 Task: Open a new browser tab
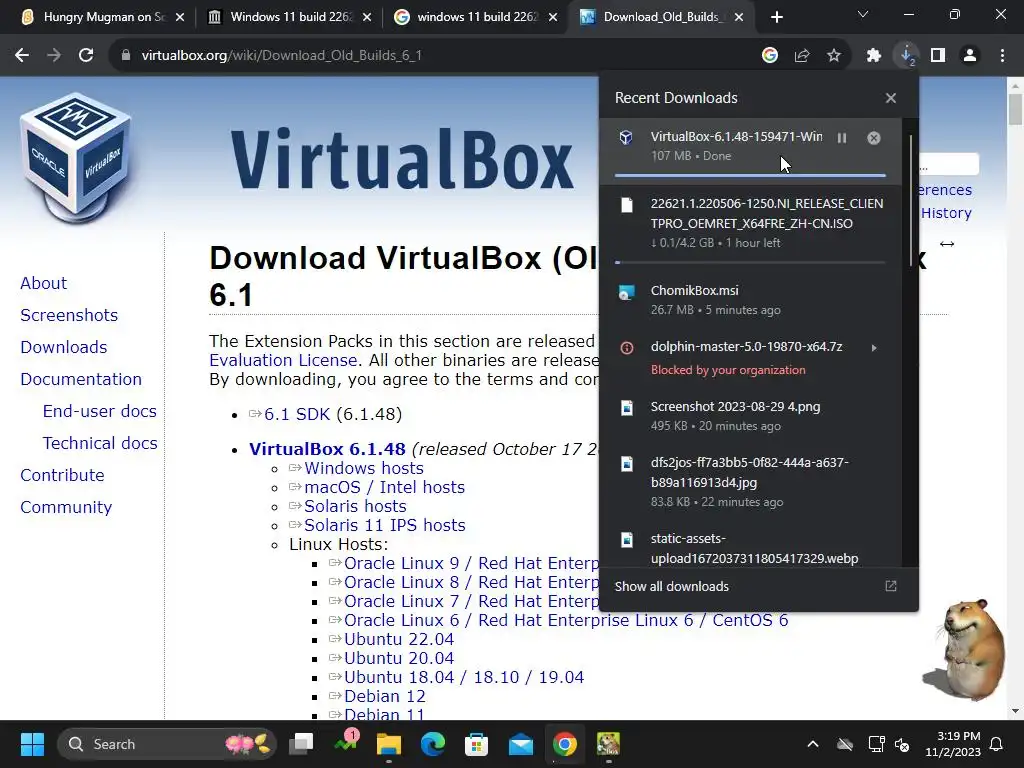(776, 17)
